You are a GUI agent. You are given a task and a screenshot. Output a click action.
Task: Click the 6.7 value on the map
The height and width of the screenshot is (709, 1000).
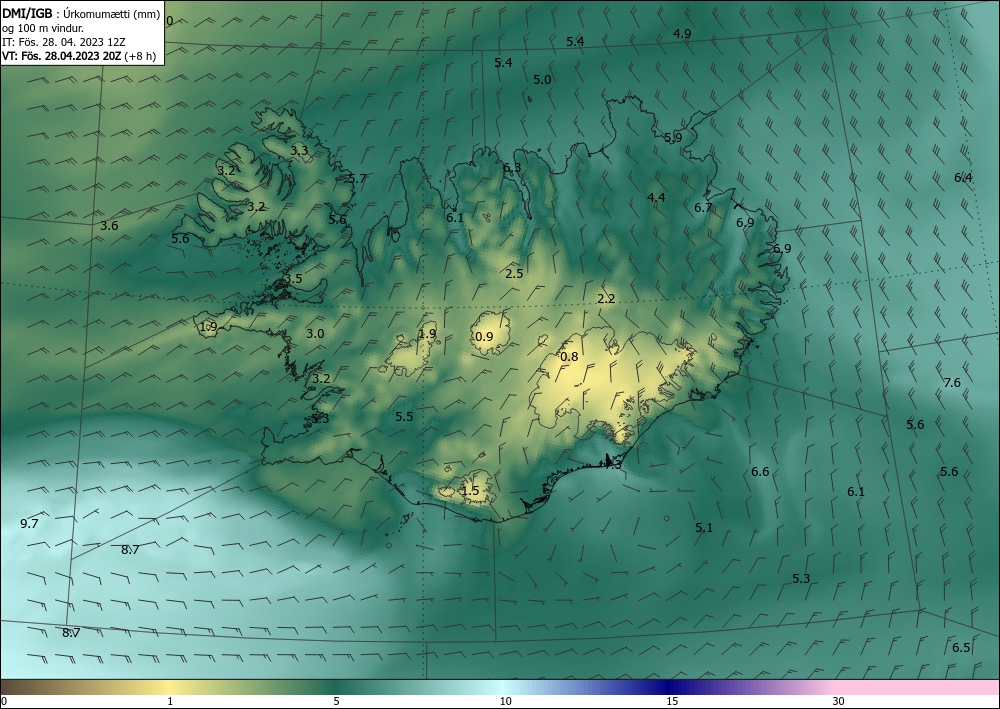703,207
